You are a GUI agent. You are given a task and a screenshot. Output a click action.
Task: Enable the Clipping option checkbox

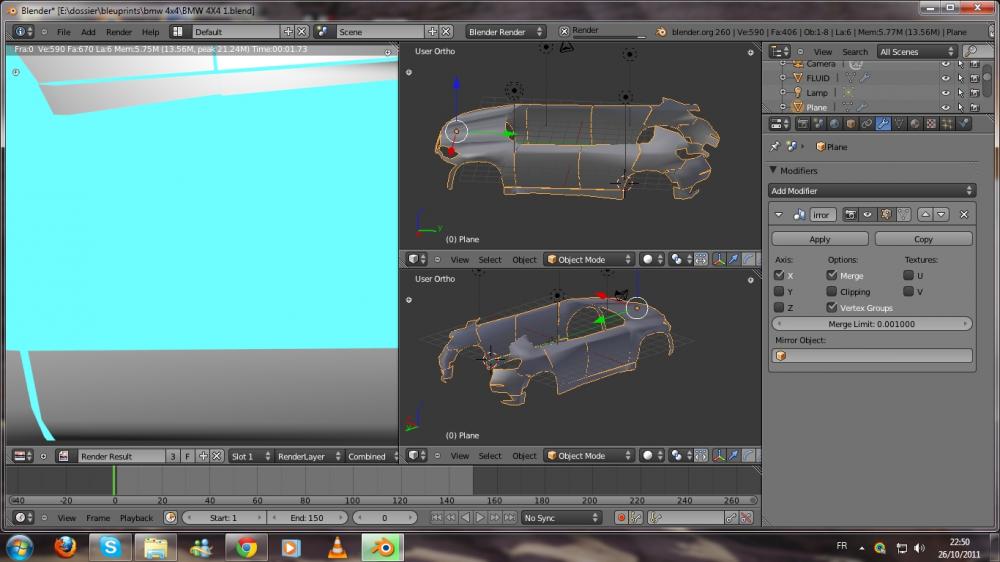tap(831, 292)
